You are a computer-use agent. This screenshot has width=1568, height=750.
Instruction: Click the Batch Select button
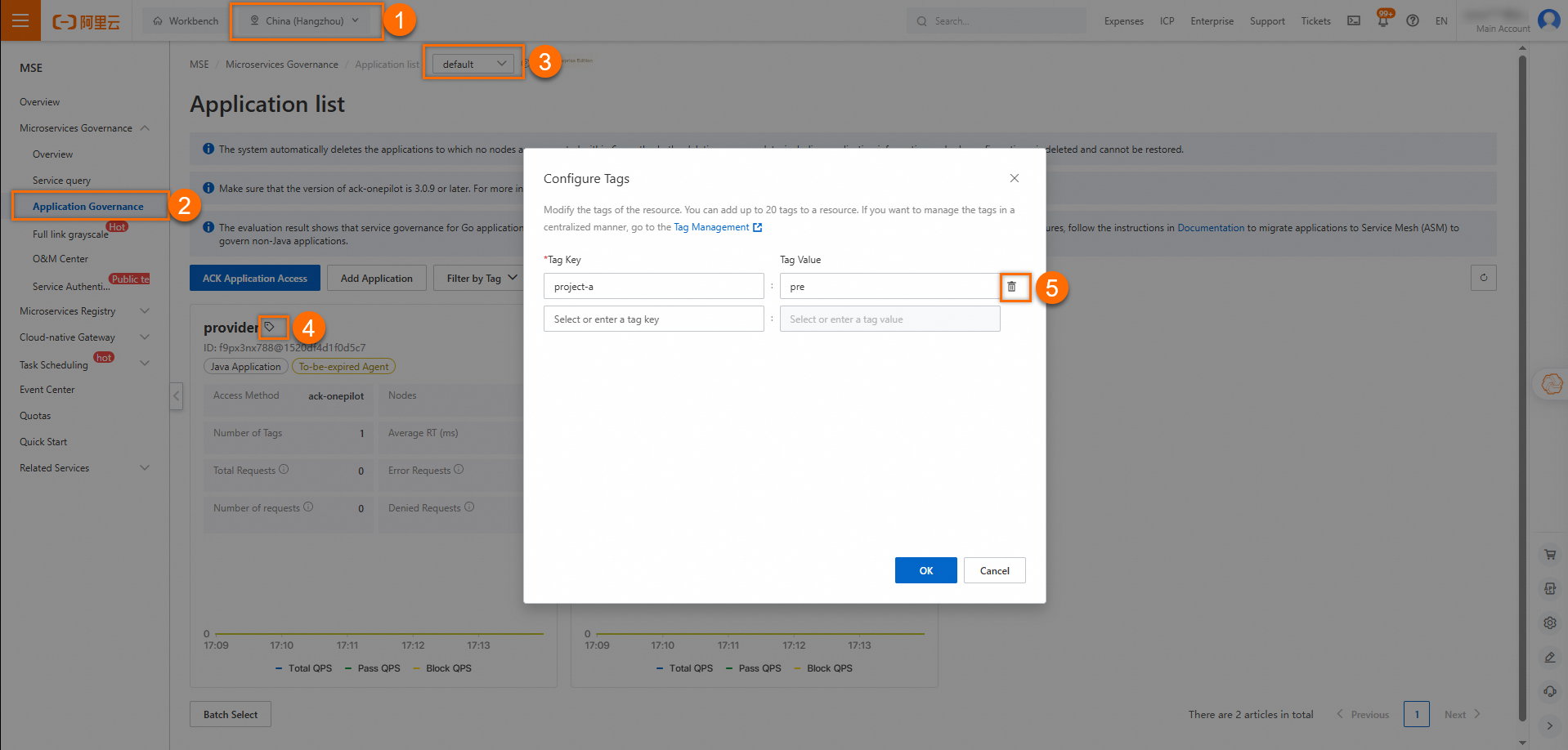click(x=231, y=714)
